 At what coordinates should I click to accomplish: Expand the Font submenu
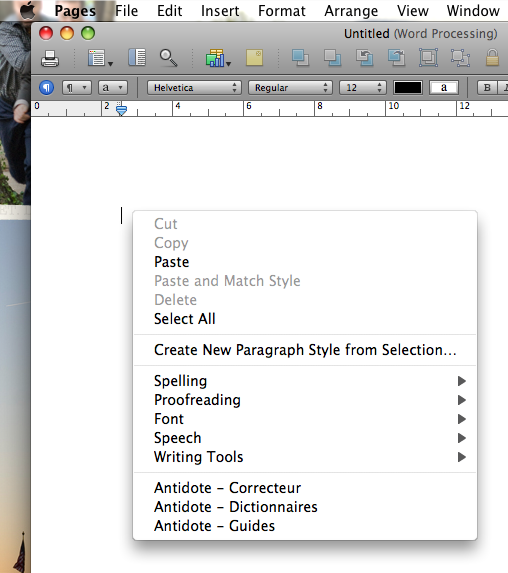305,419
